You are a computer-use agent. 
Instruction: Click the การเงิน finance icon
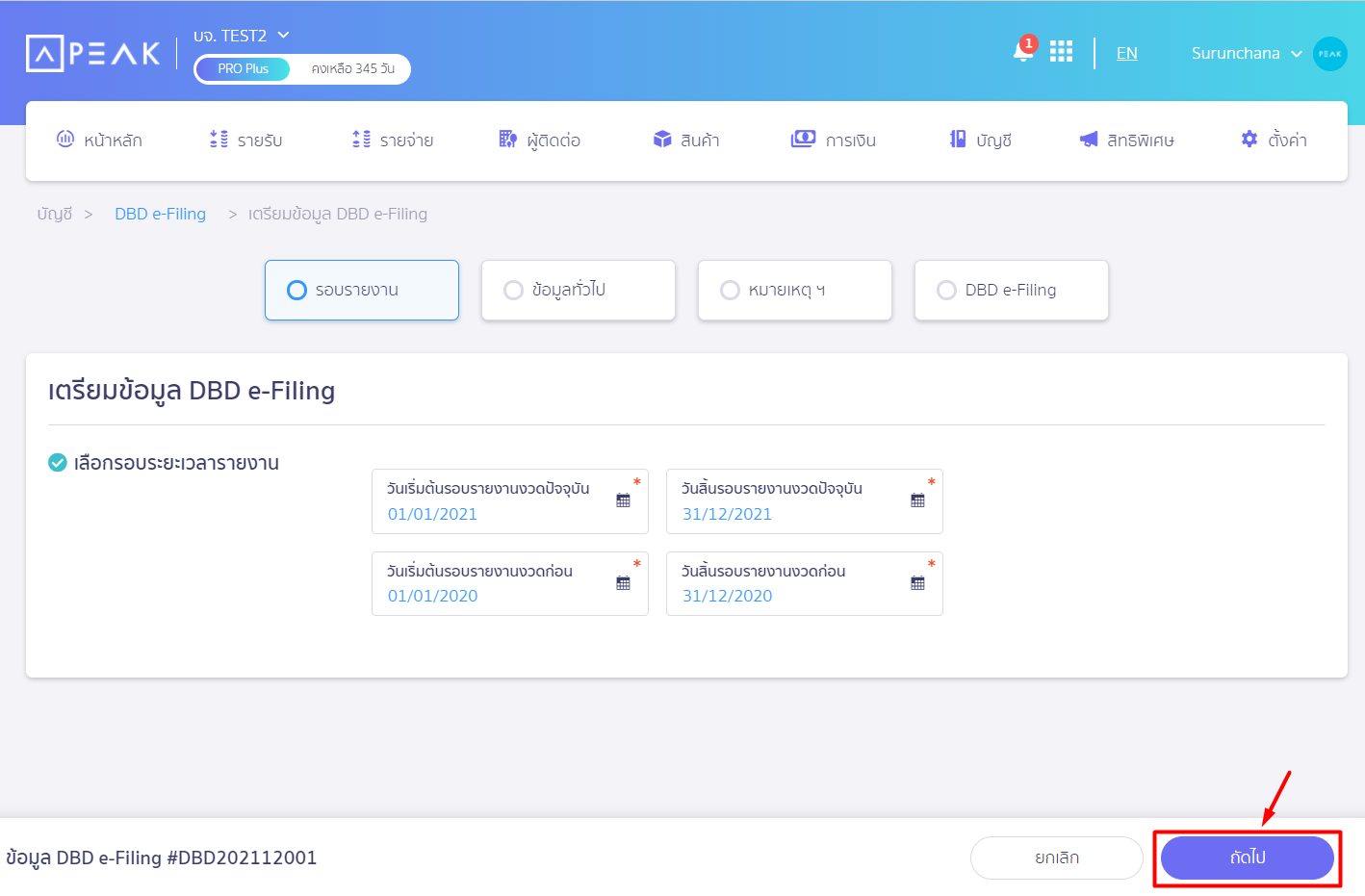click(803, 139)
